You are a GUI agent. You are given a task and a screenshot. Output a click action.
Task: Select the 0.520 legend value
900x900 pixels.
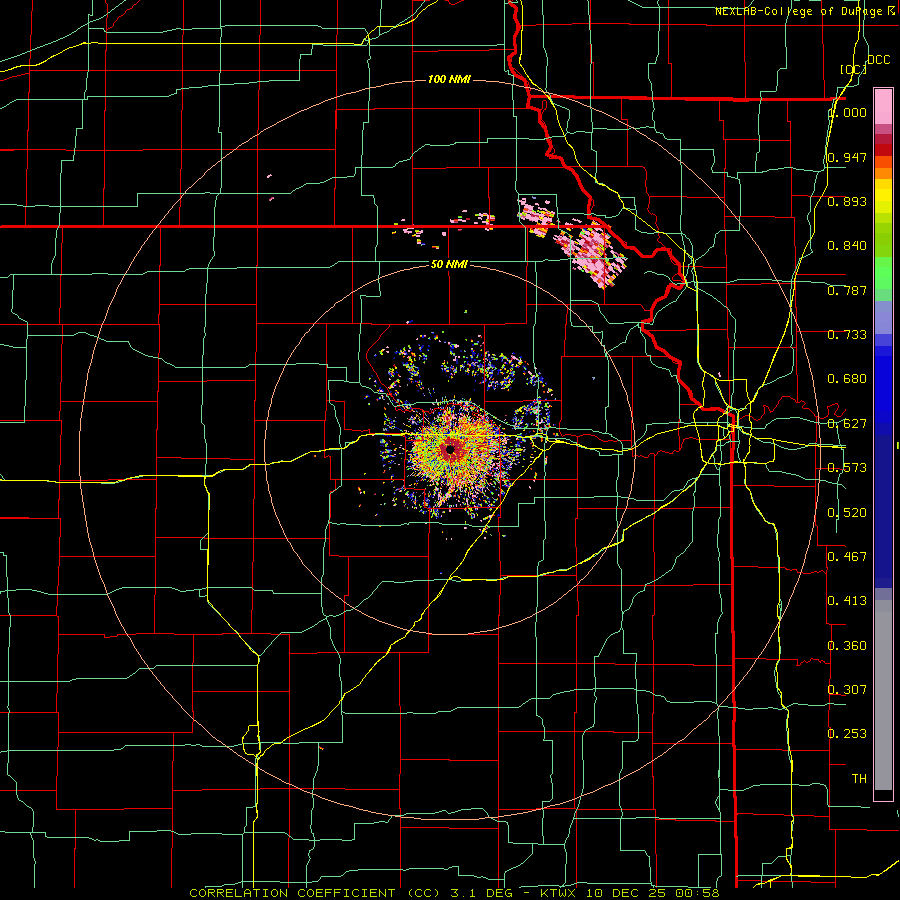coord(847,513)
